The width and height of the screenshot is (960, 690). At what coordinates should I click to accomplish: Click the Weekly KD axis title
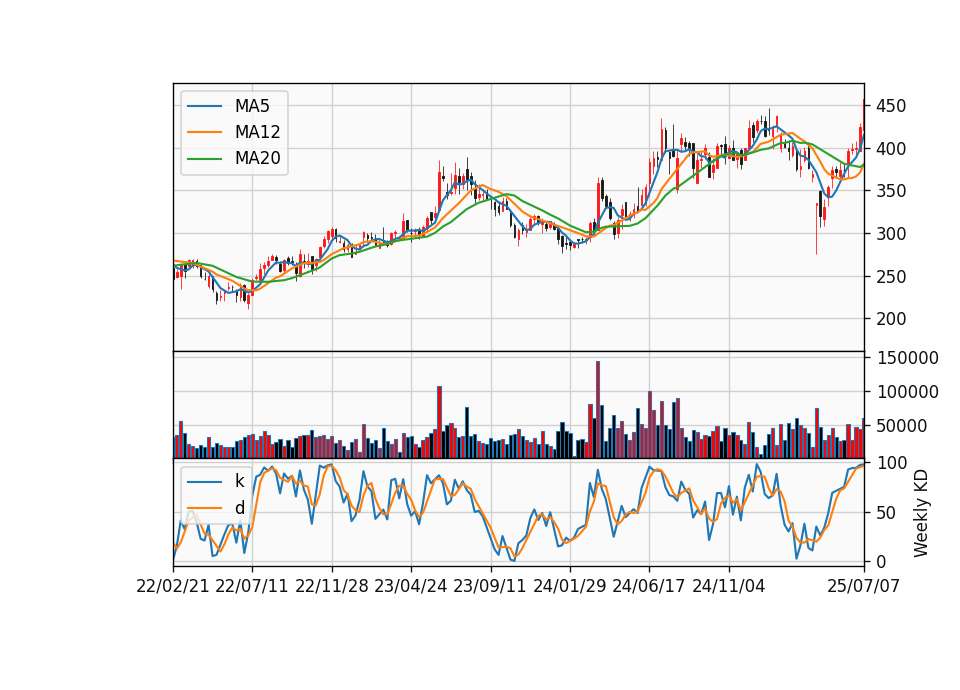[x=921, y=514]
